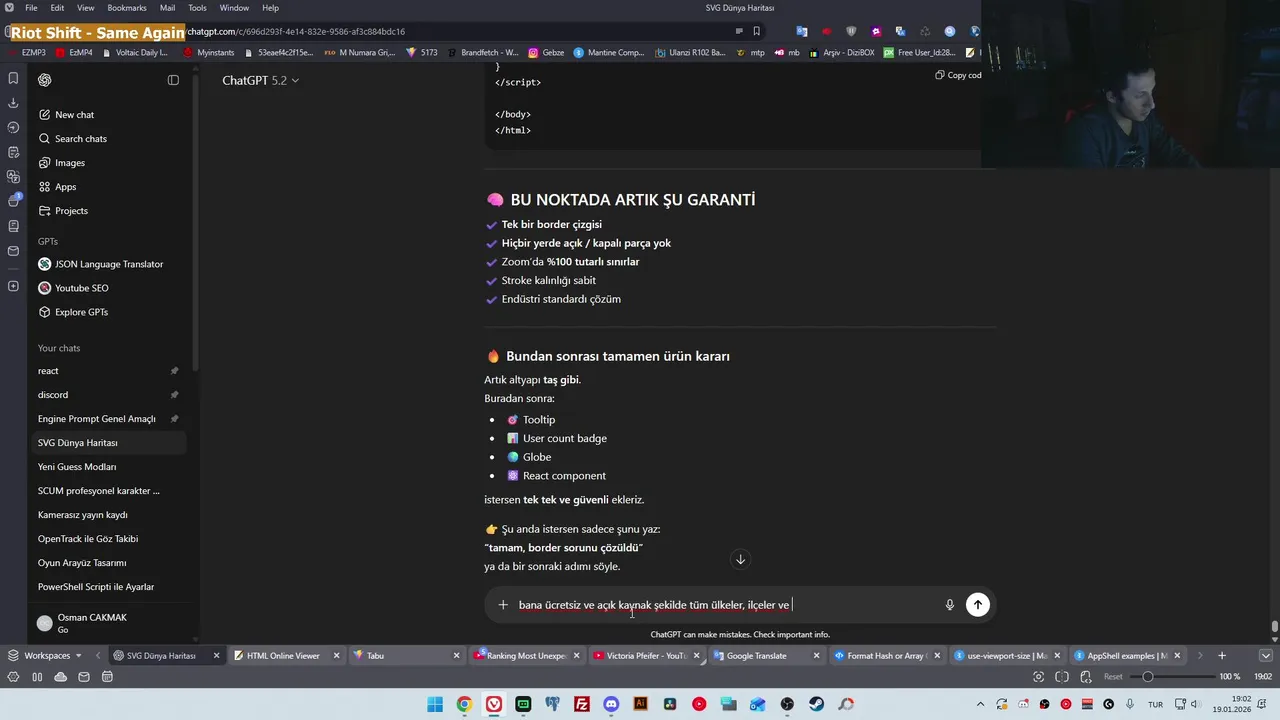Open the Edit menu
Screen dimensions: 1280x720
click(x=57, y=8)
